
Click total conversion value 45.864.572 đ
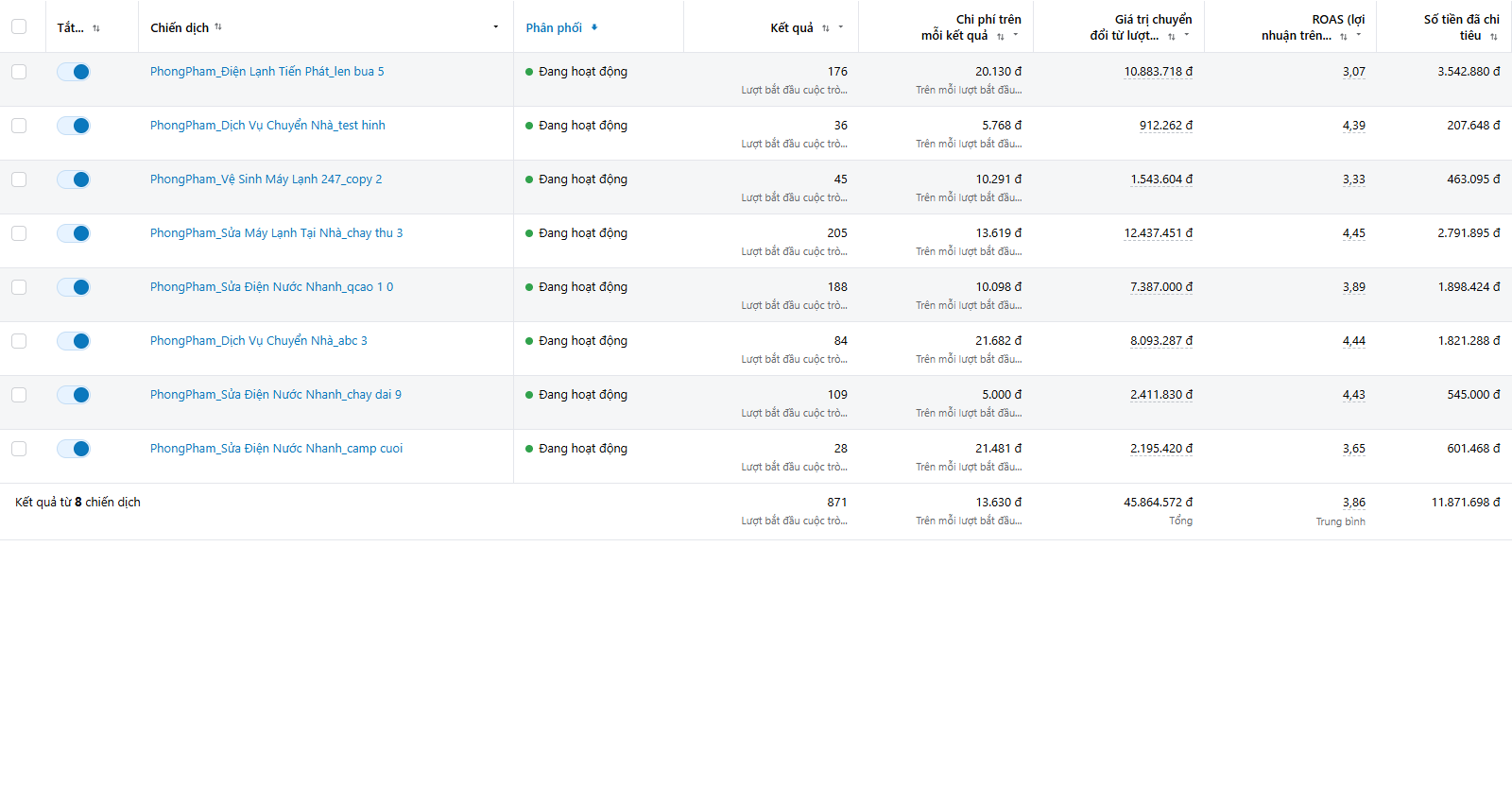click(1159, 503)
